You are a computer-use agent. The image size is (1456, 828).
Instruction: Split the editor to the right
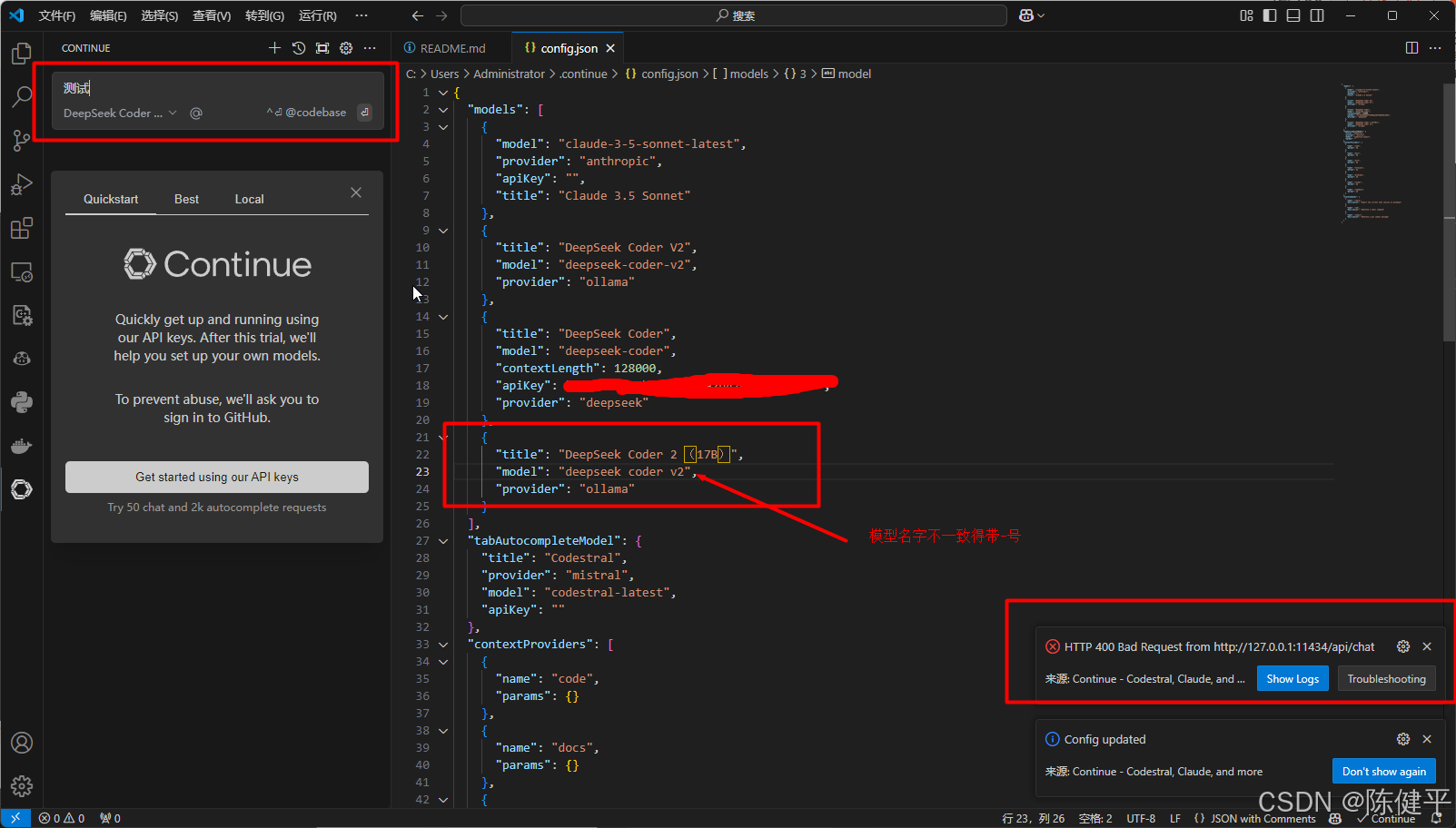point(1411,48)
